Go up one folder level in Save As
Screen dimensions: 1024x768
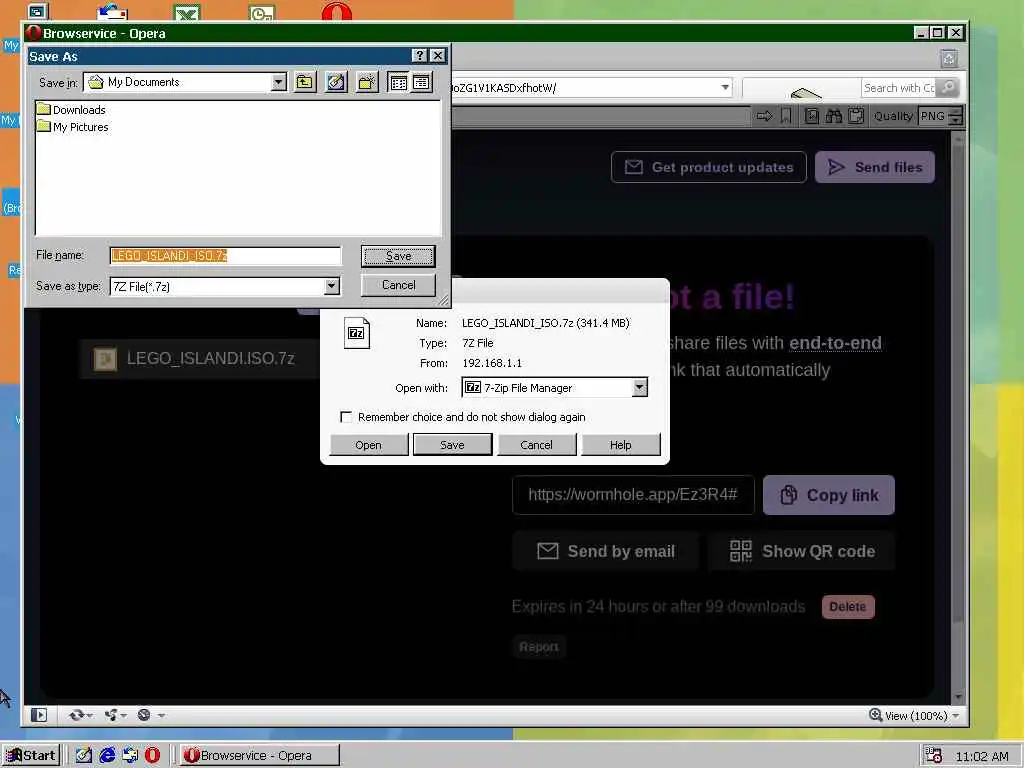pos(304,82)
